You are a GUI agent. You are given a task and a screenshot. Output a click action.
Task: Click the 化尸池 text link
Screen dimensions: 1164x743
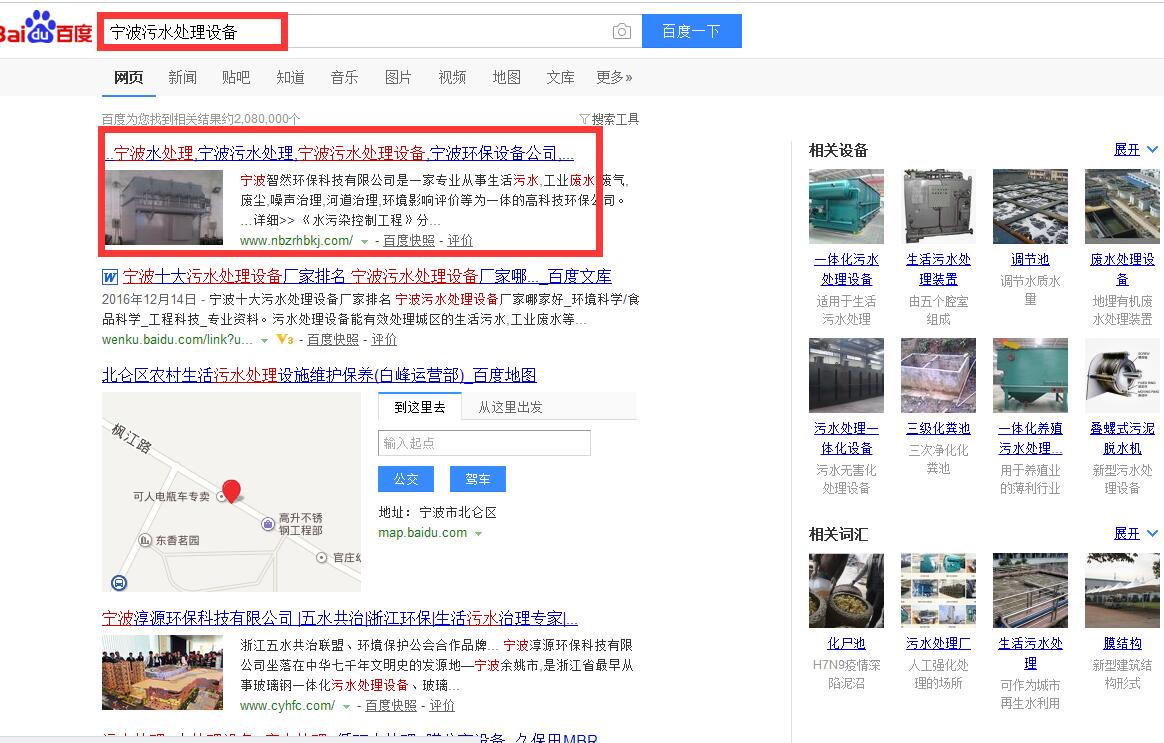click(846, 644)
